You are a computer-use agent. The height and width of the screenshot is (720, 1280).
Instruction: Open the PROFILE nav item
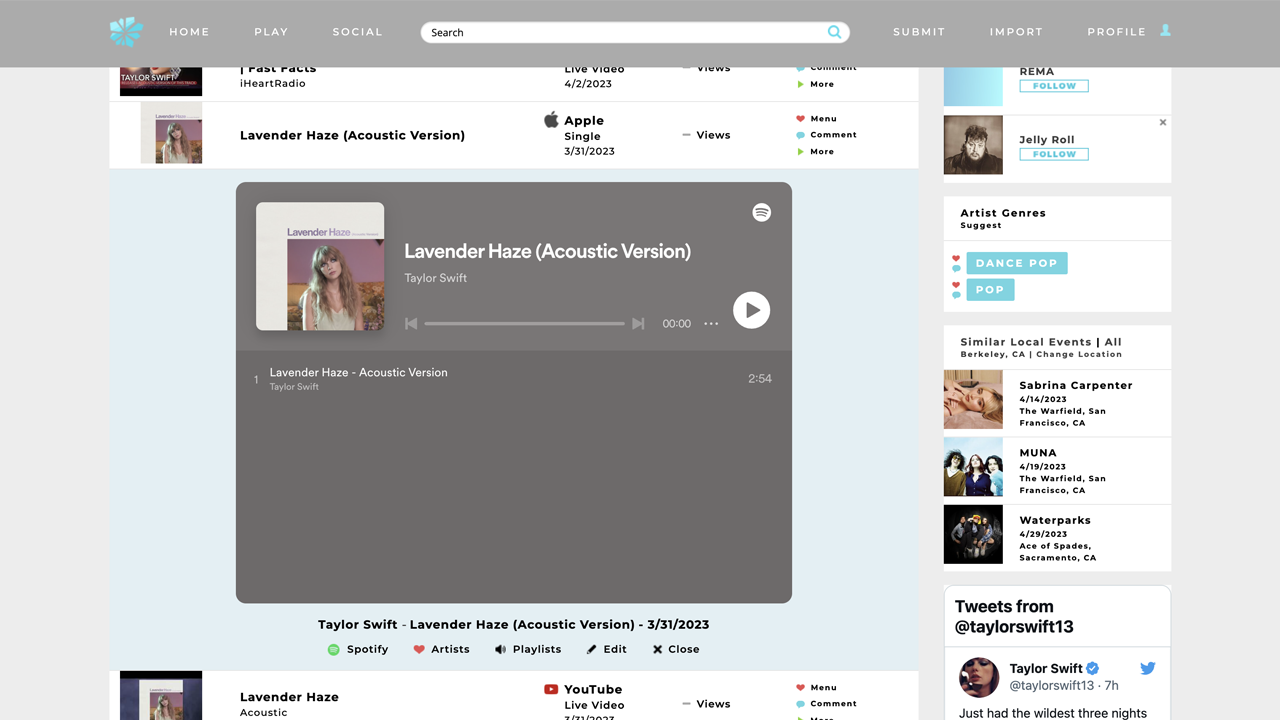pos(1116,32)
